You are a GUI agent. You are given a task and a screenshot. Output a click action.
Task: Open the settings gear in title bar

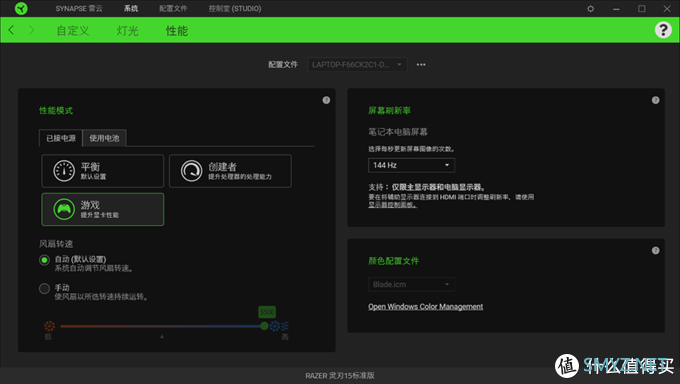[591, 9]
